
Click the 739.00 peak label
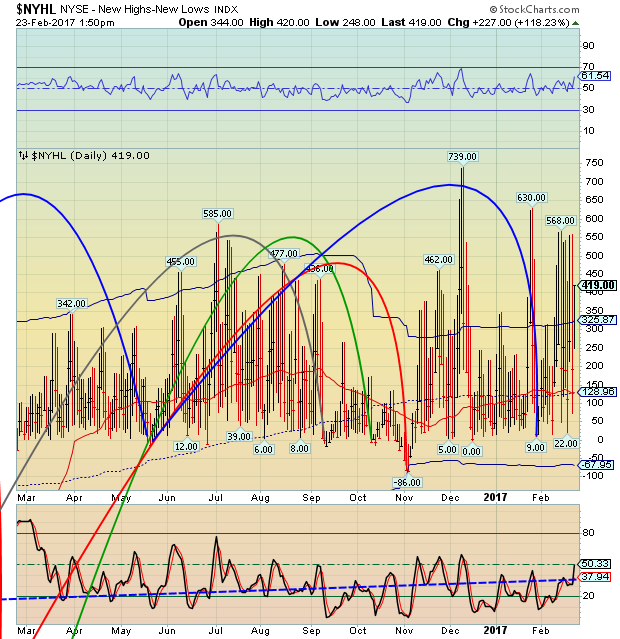pyautogui.click(x=462, y=156)
